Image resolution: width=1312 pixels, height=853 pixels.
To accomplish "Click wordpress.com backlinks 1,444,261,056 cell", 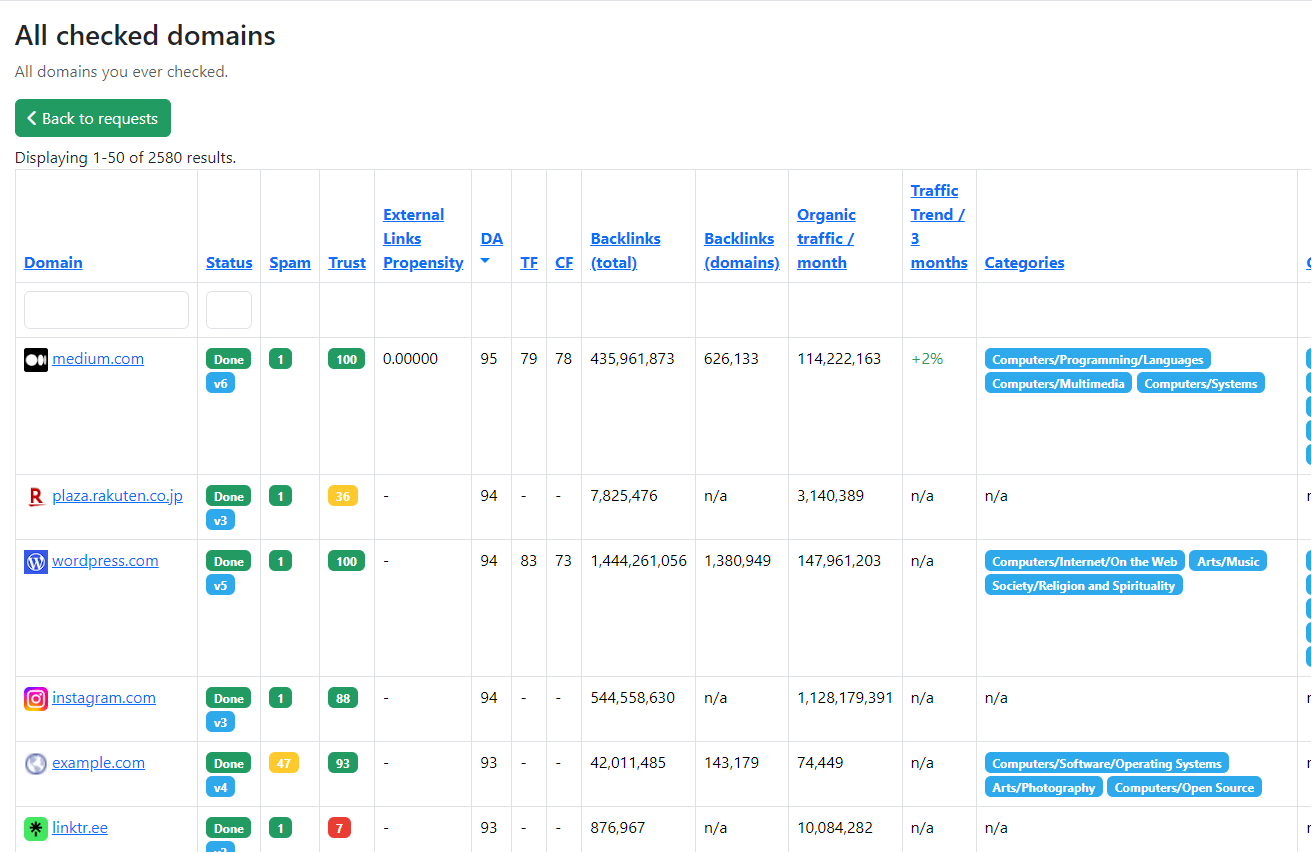I will click(x=639, y=560).
